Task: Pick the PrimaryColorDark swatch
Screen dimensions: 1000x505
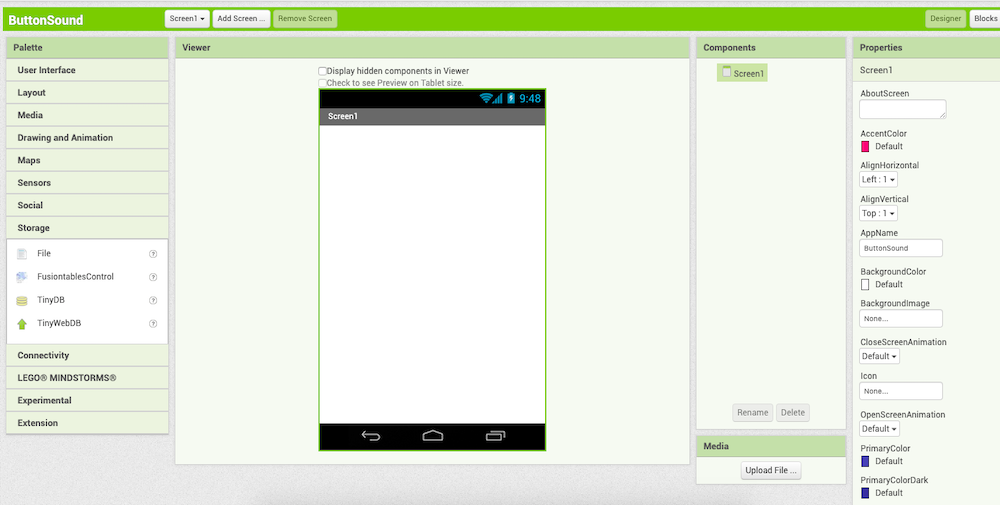Action: click(x=865, y=493)
